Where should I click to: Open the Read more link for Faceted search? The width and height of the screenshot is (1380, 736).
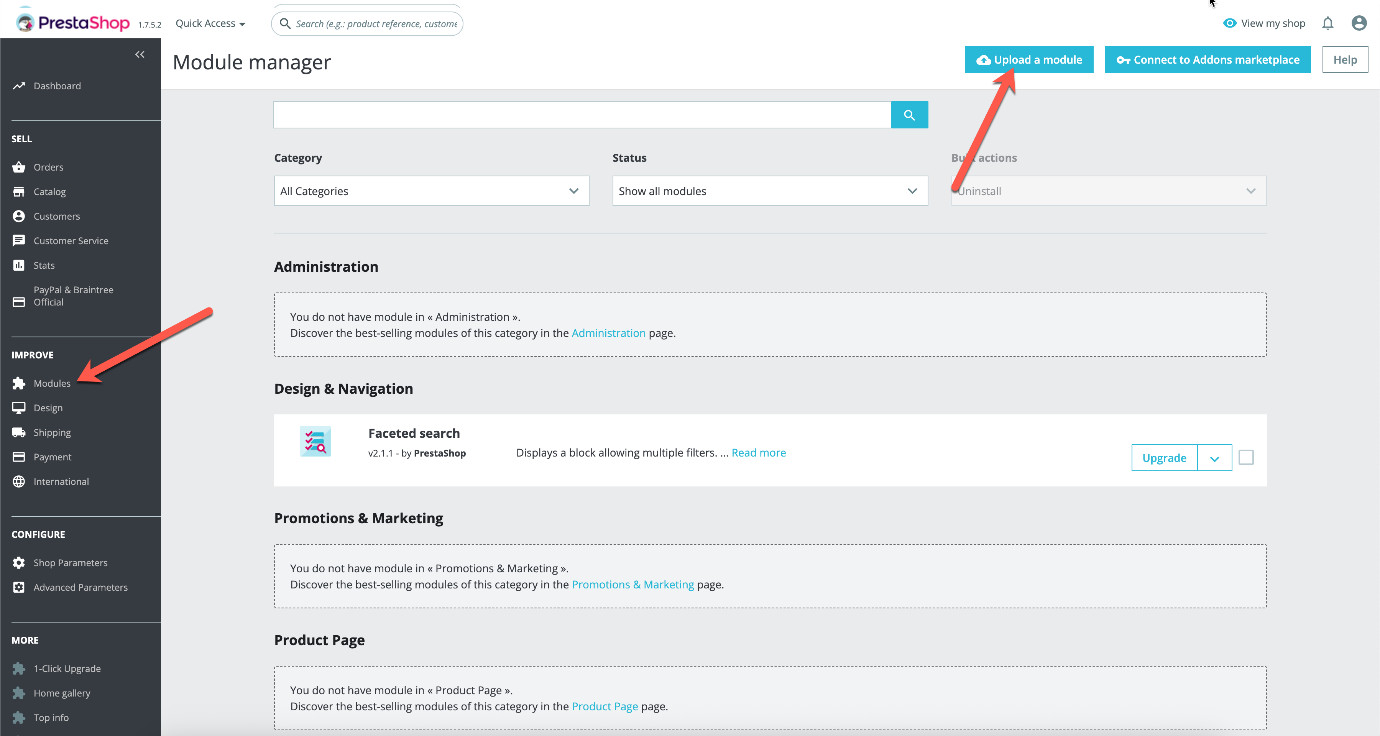click(758, 452)
